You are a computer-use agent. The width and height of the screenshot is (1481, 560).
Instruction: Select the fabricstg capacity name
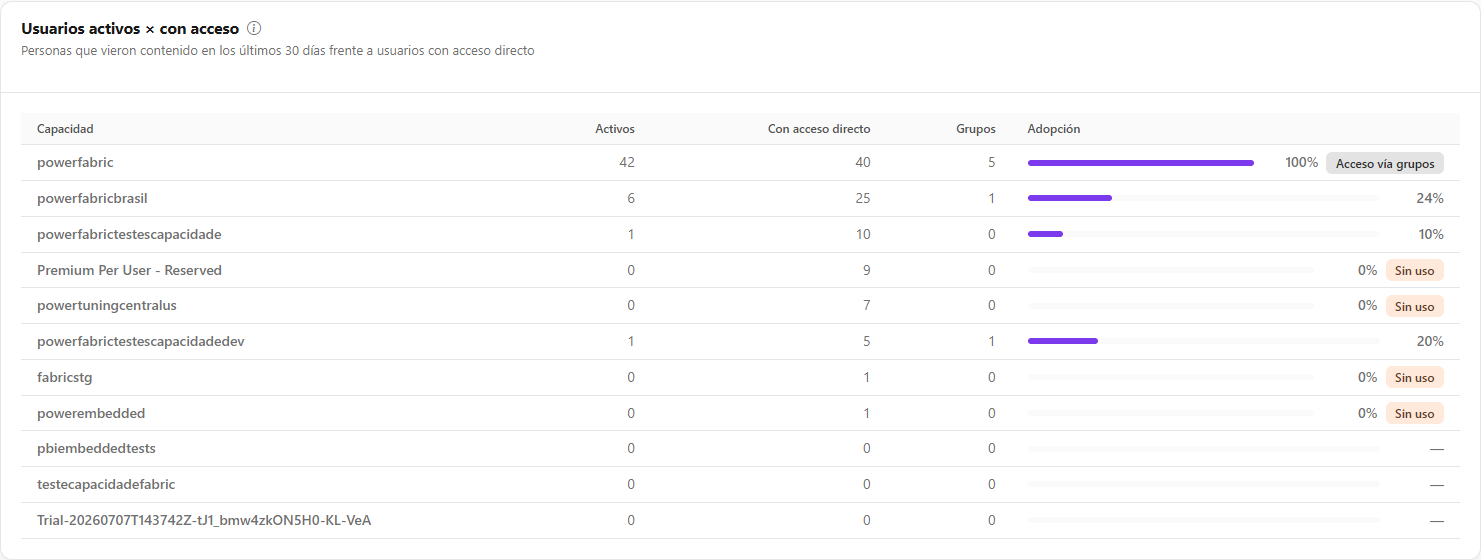[x=65, y=377]
